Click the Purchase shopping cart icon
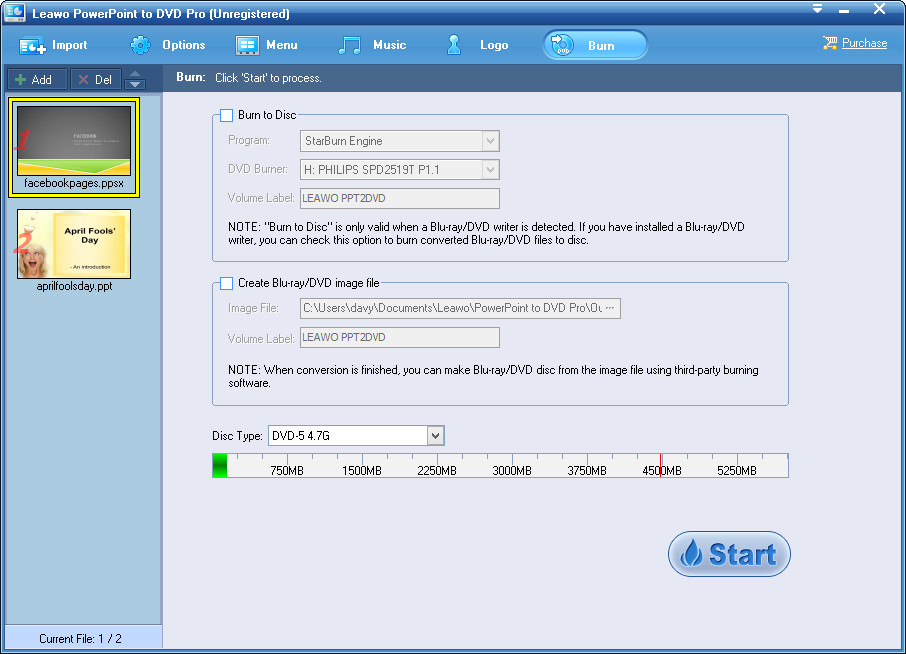This screenshot has width=906, height=654. click(829, 43)
